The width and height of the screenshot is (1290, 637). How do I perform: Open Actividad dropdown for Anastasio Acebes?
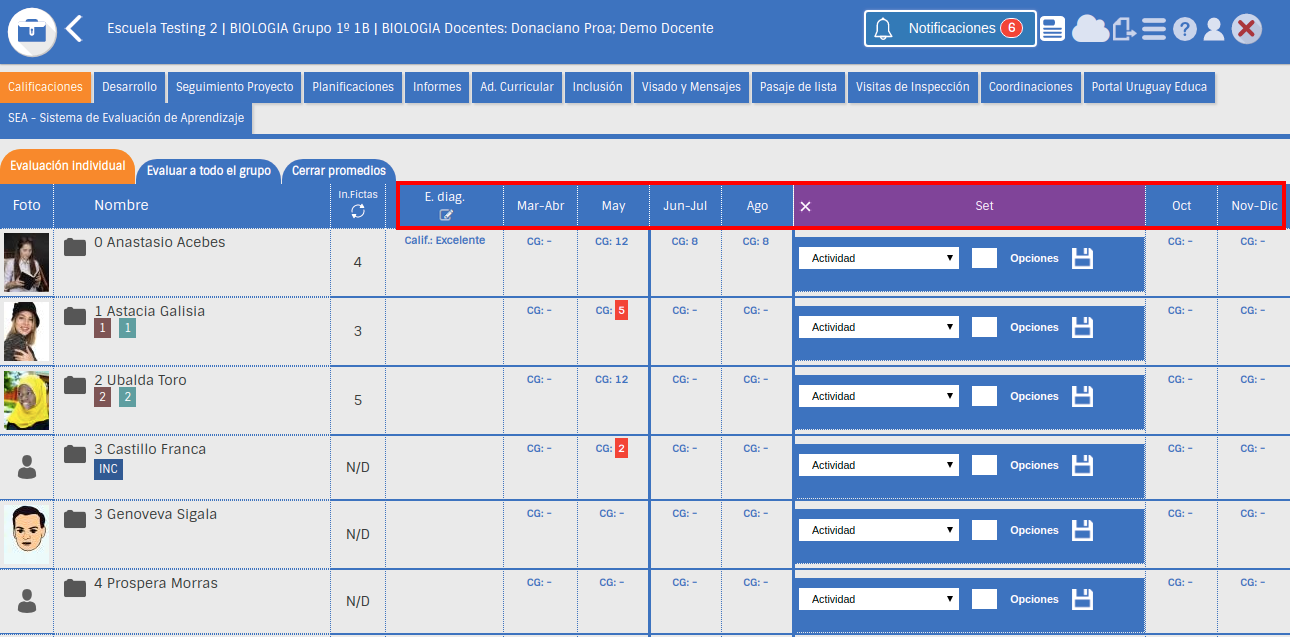879,258
